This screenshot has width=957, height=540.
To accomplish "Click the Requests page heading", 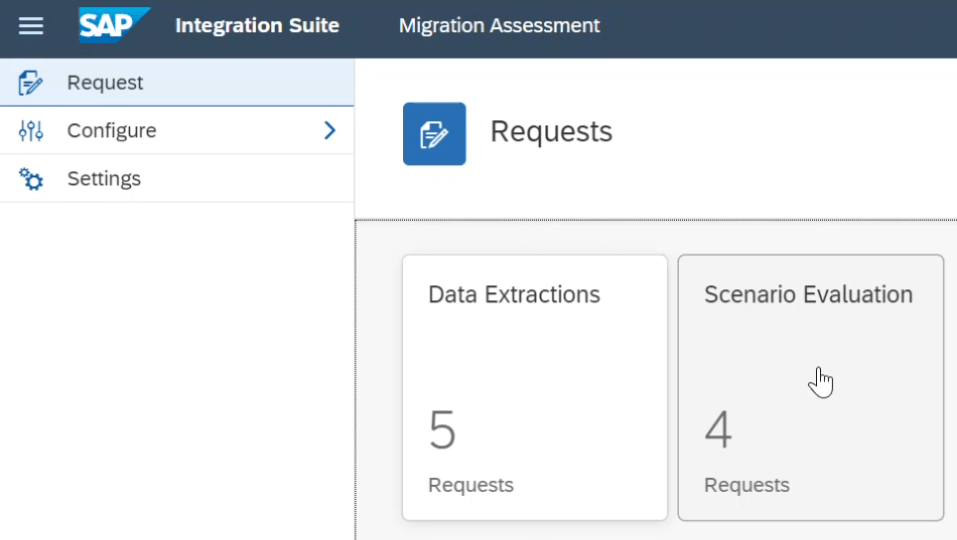I will [x=551, y=132].
